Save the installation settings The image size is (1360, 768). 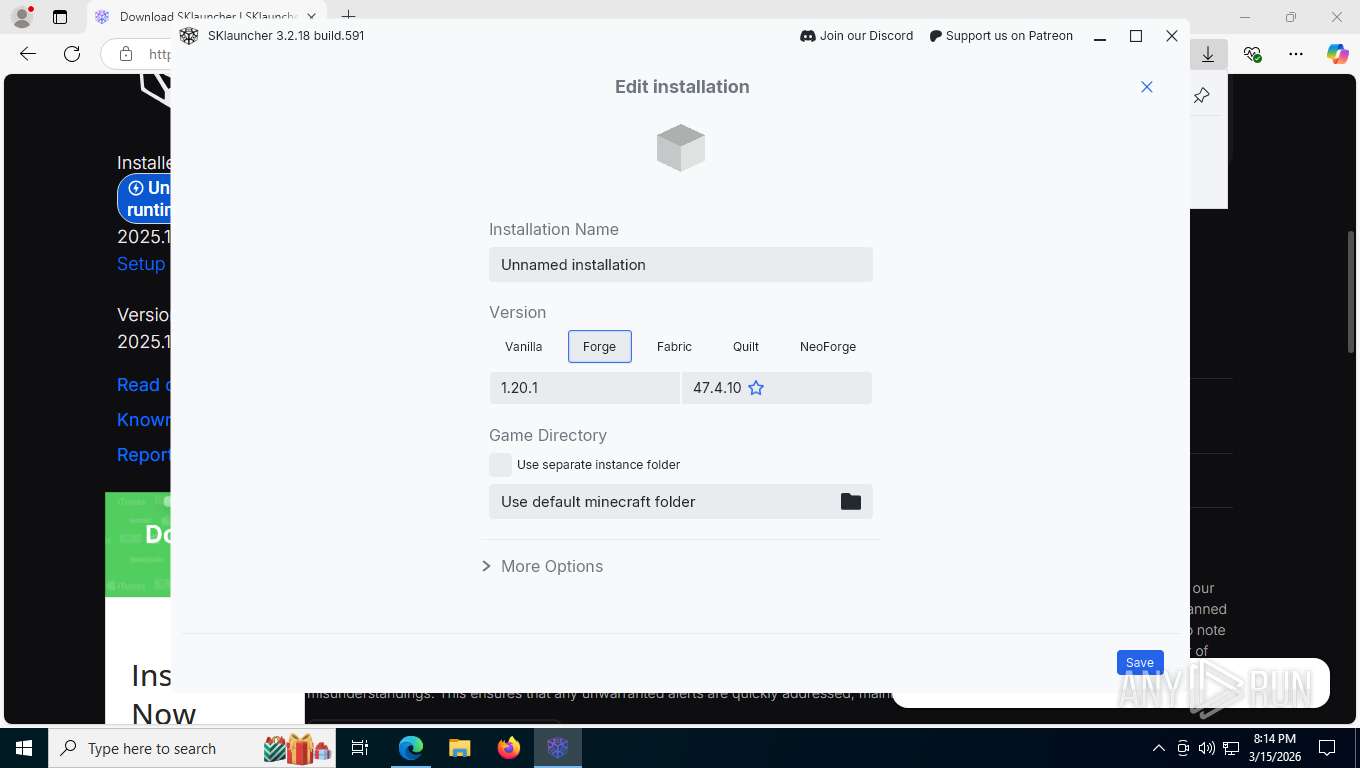[x=1140, y=662]
